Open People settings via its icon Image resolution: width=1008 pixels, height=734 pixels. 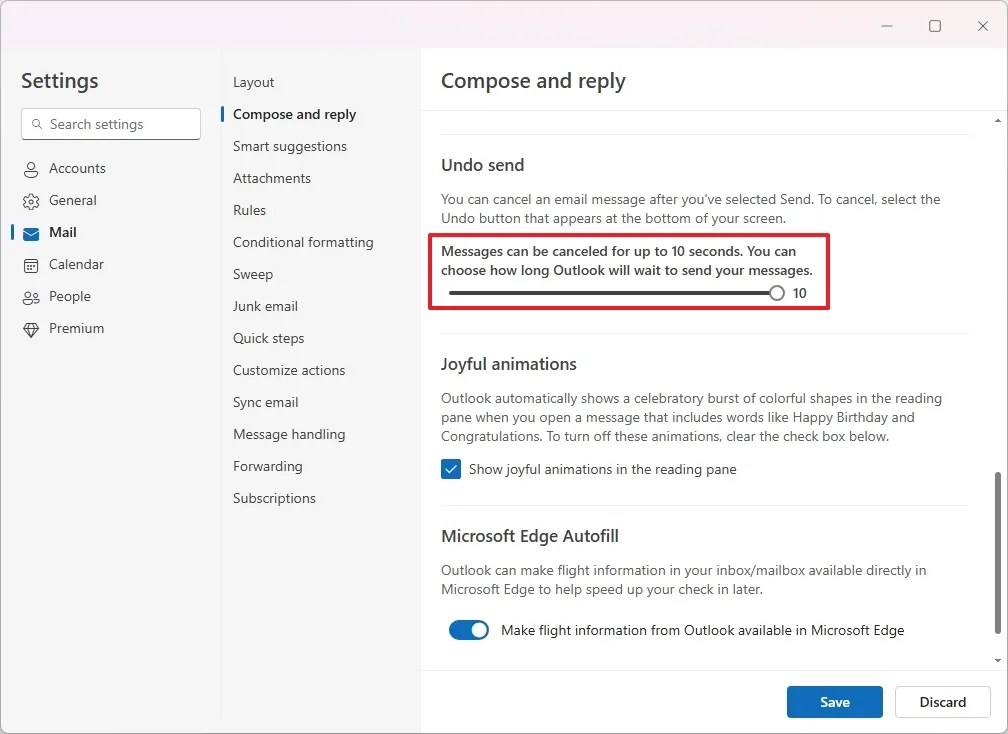click(x=31, y=296)
